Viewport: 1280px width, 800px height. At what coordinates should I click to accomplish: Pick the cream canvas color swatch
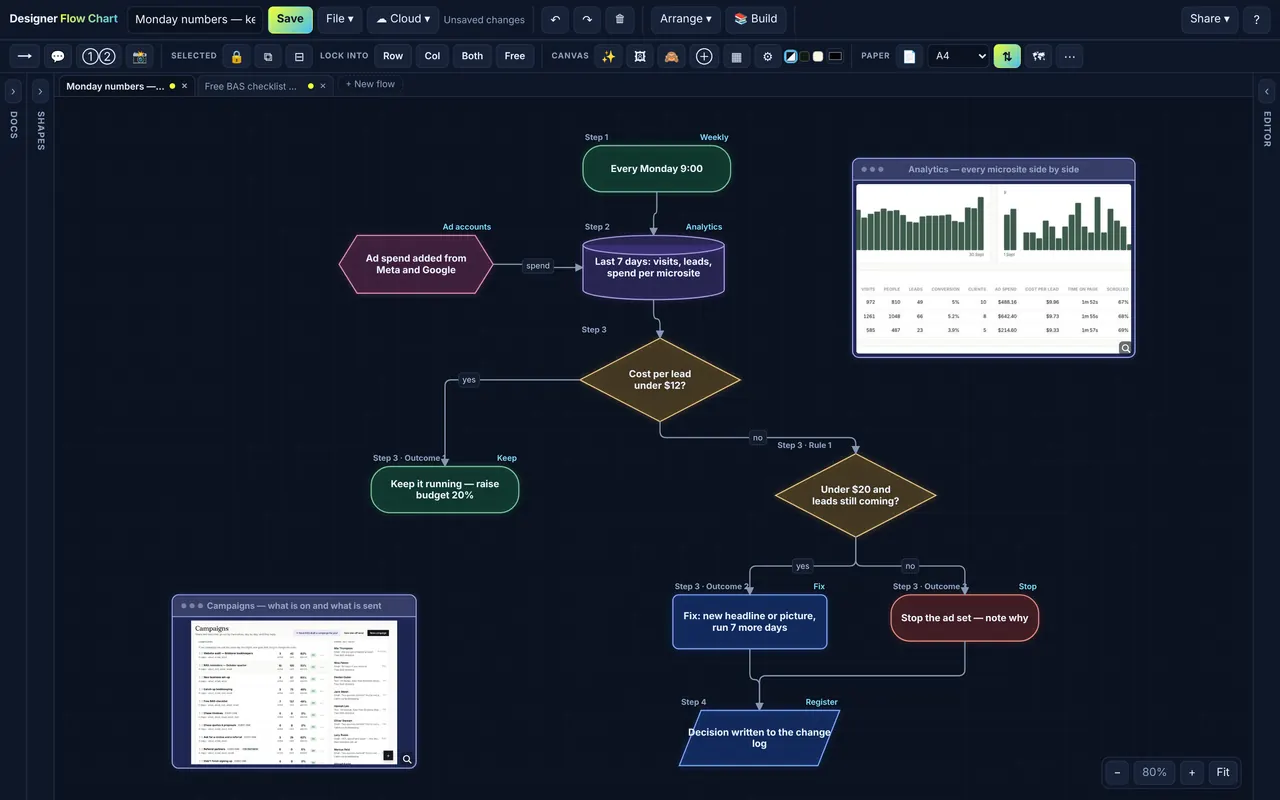coord(818,56)
